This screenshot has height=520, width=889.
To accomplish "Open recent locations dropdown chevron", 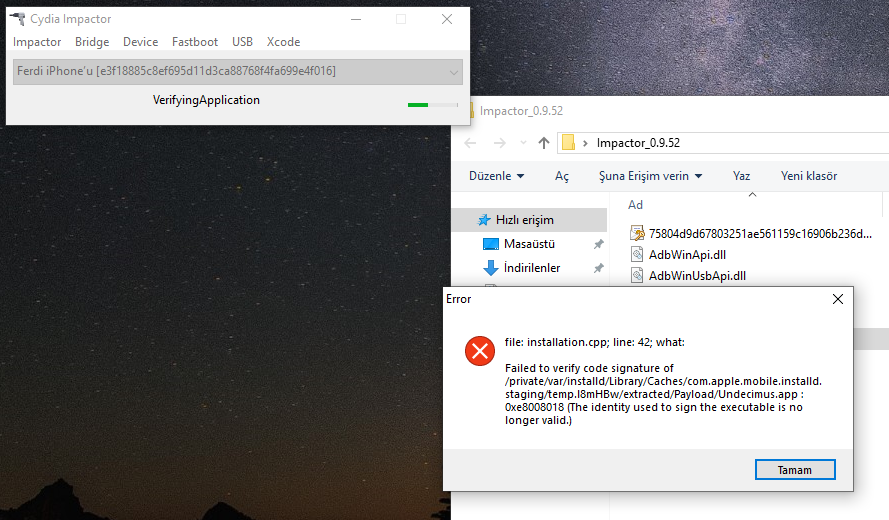I will [x=522, y=143].
